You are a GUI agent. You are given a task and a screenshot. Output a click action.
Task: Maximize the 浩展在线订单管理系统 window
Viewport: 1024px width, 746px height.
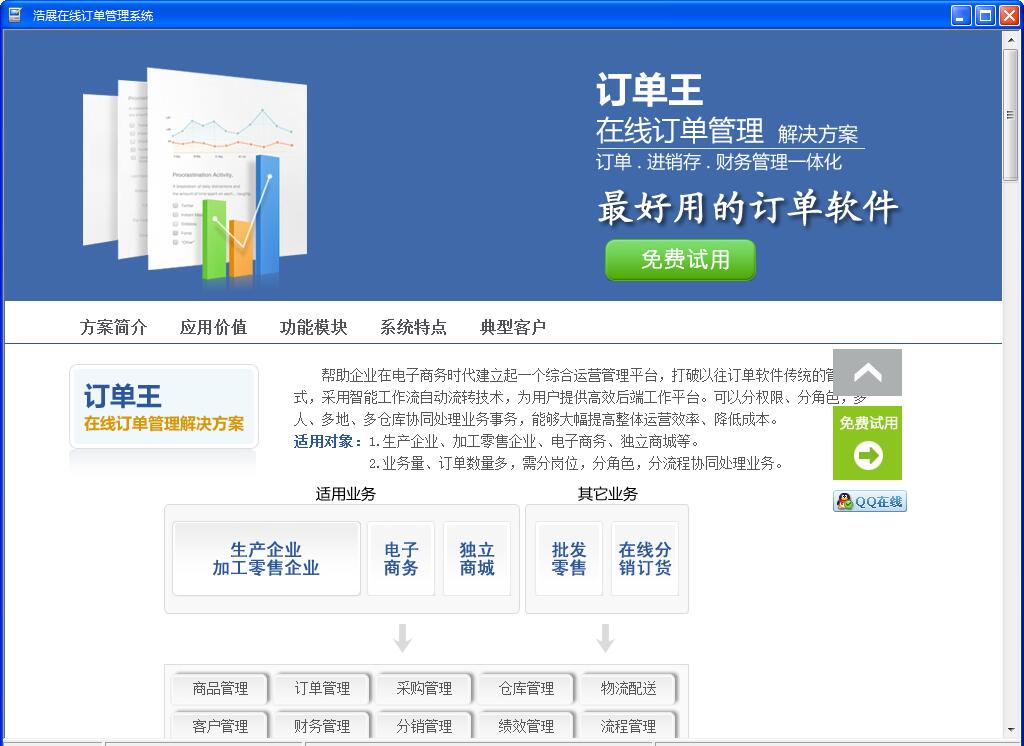(x=985, y=15)
